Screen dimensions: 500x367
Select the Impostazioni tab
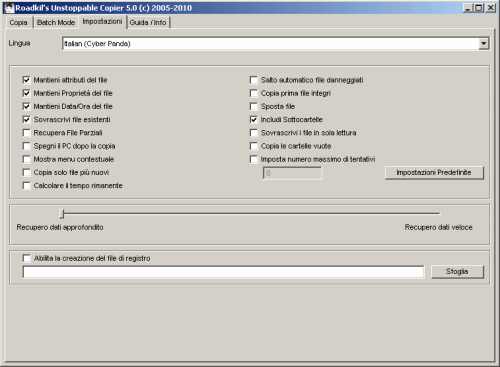pyautogui.click(x=102, y=22)
